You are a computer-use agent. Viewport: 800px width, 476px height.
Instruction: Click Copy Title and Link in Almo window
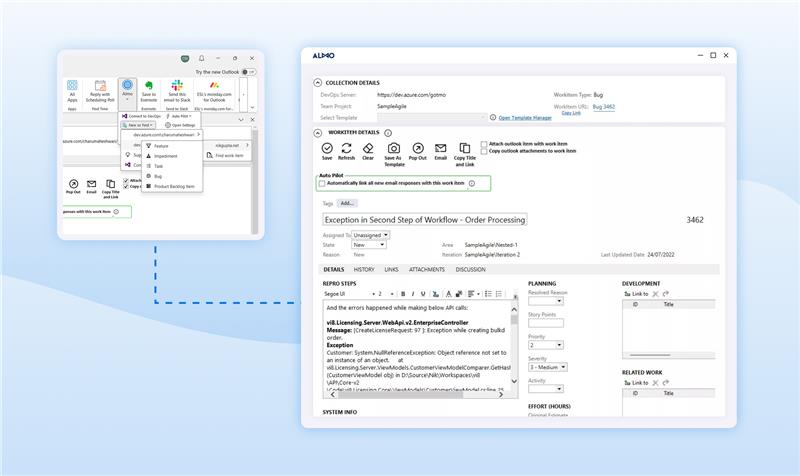click(x=465, y=148)
